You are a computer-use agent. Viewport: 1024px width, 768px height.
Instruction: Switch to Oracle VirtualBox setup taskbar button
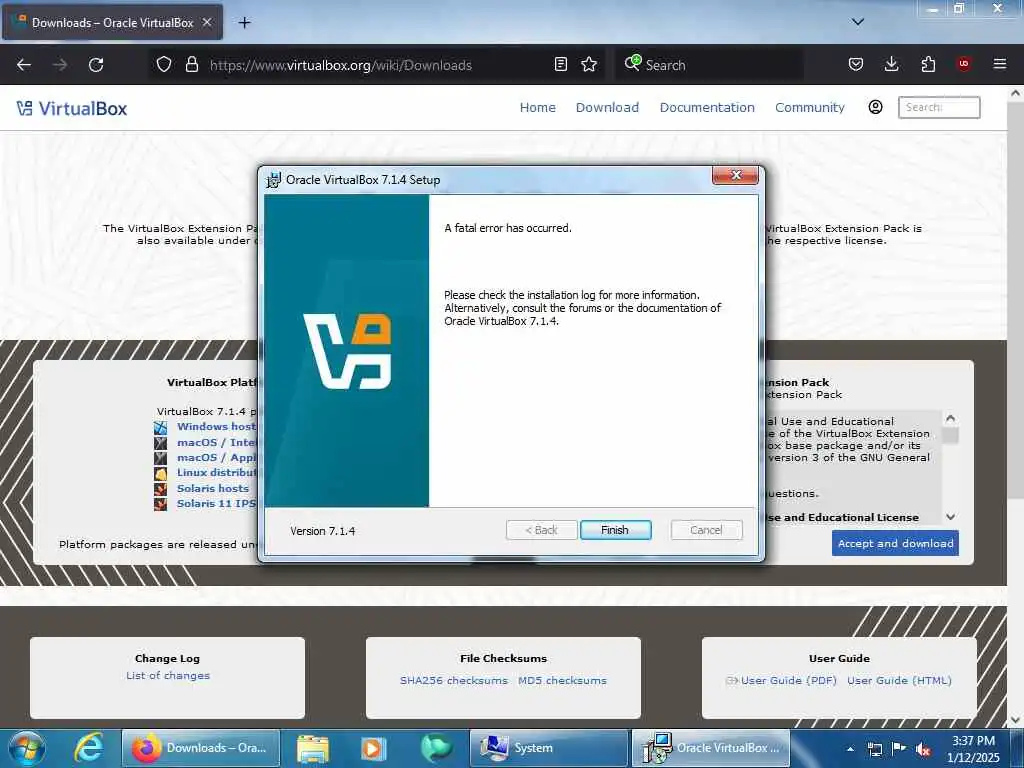[711, 748]
